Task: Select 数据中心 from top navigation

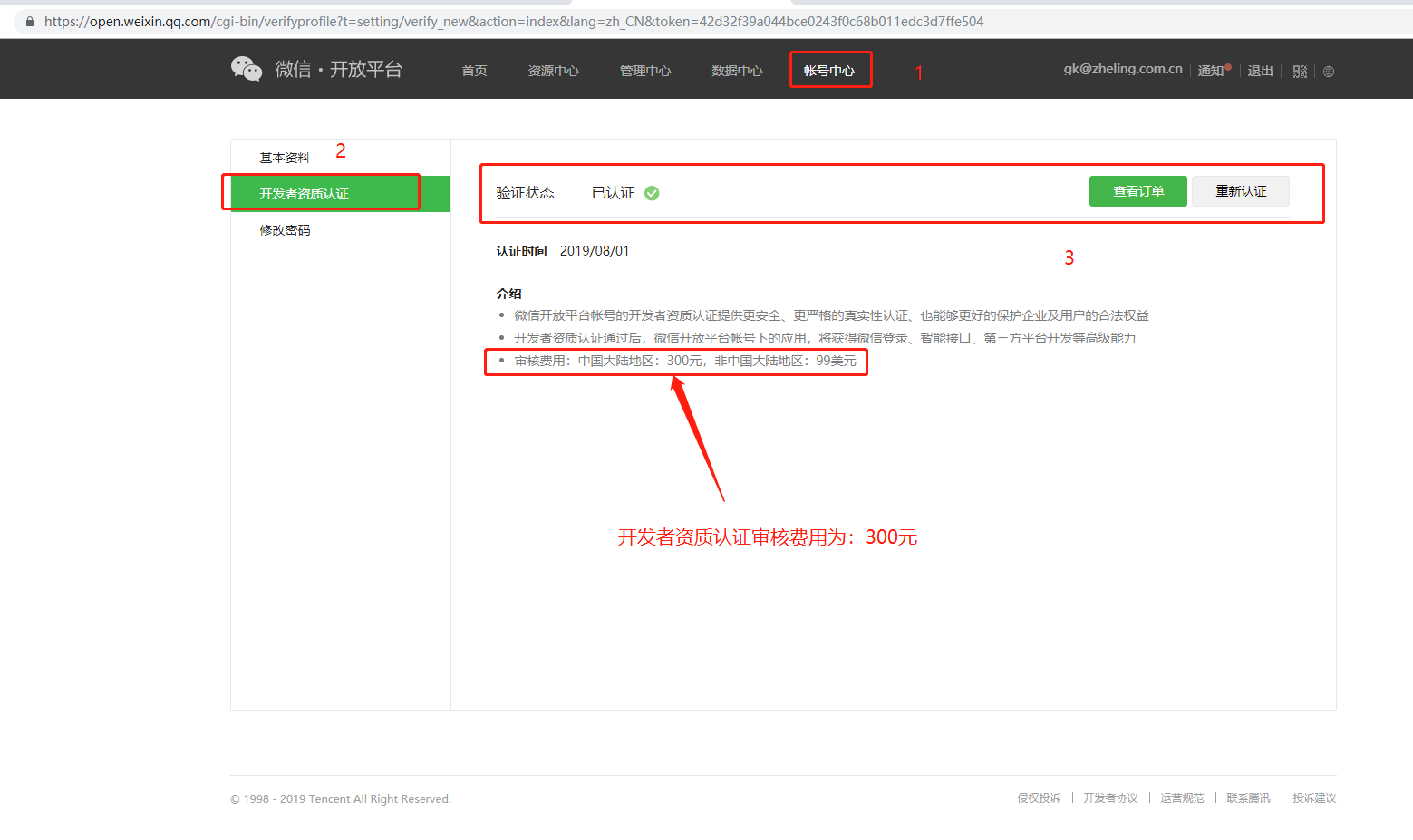Action: coord(737,71)
